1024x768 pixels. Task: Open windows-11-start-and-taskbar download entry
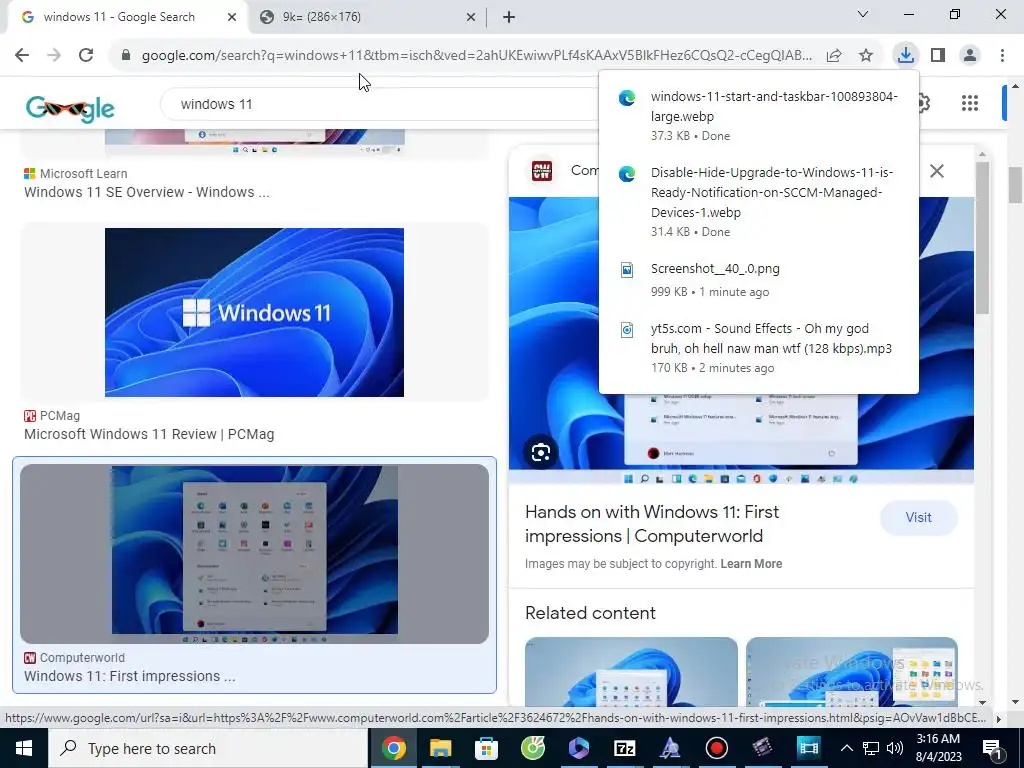tap(759, 116)
